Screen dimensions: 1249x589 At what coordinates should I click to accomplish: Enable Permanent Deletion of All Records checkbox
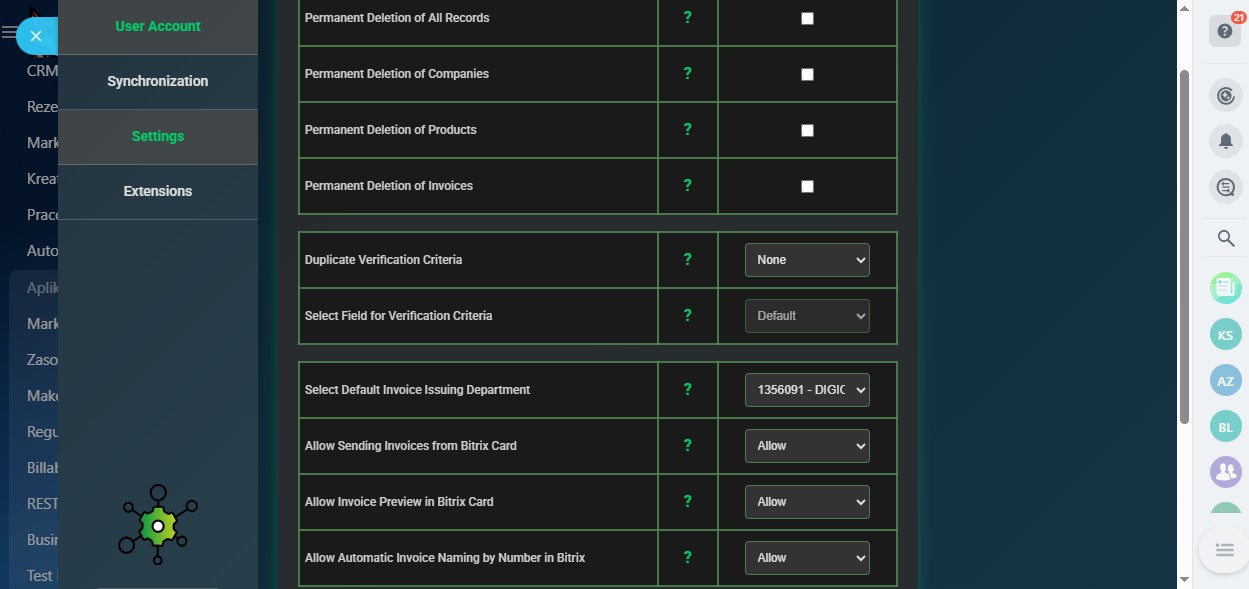click(x=807, y=18)
